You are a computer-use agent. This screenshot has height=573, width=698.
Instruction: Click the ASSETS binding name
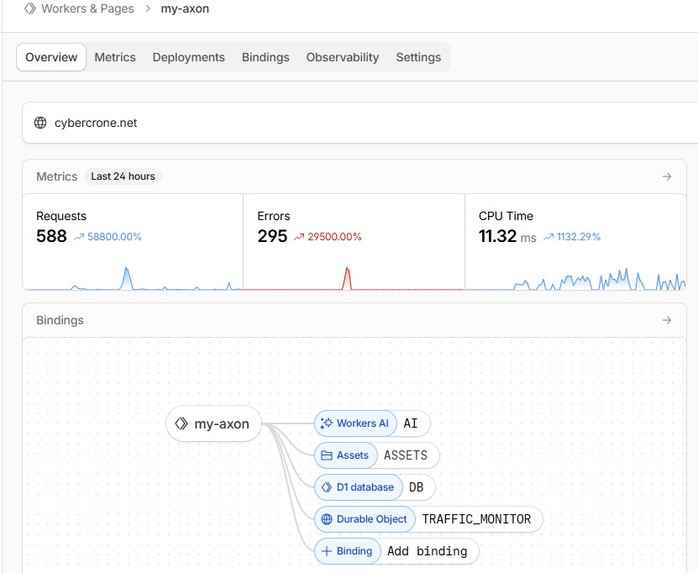pyautogui.click(x=406, y=455)
